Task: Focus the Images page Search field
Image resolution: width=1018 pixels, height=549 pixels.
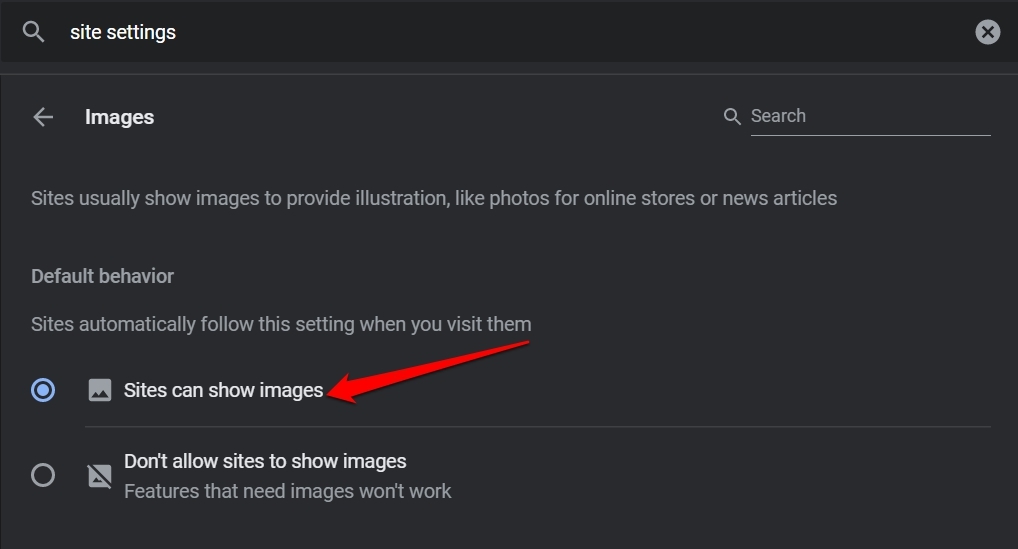Action: tap(871, 116)
